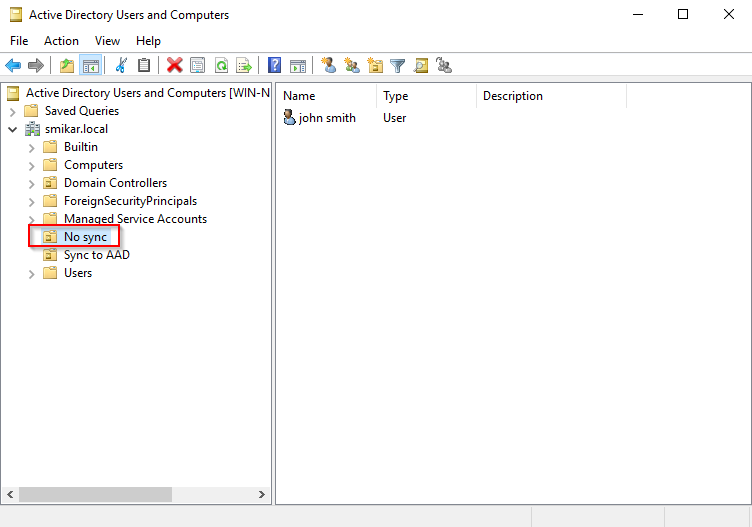Click the Cut scissors icon
Viewport: 752px width, 527px height.
tap(121, 65)
